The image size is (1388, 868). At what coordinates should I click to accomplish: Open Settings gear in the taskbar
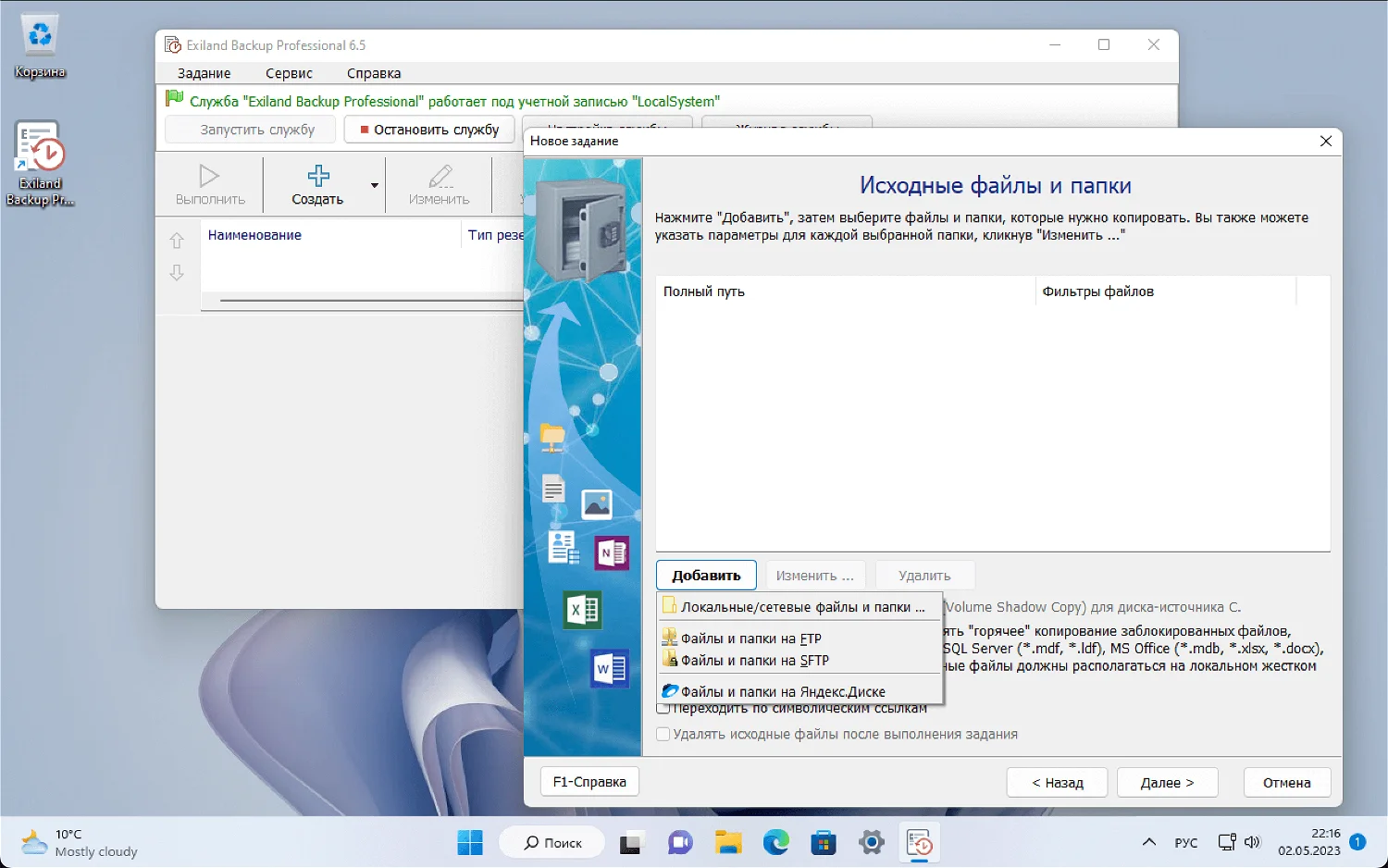[x=871, y=843]
